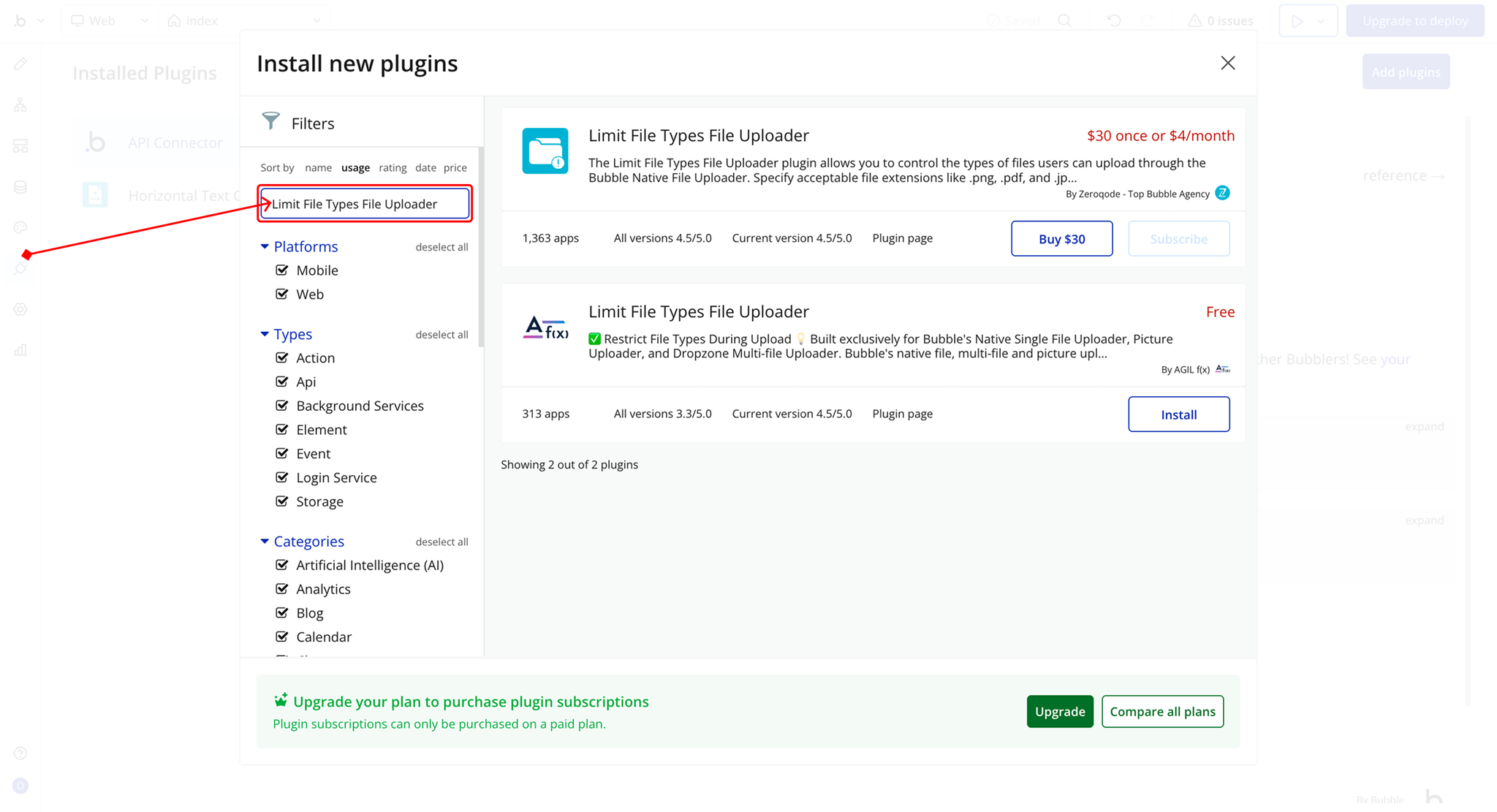This screenshot has height=812, width=1497.
Task: Toggle the Analytics category checkbox
Action: (282, 589)
